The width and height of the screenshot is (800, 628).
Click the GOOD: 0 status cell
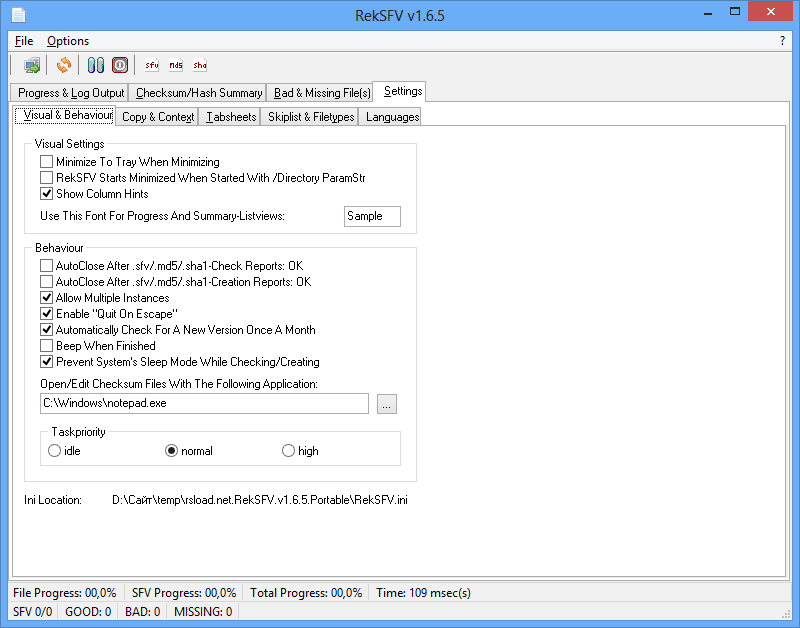pyautogui.click(x=88, y=611)
